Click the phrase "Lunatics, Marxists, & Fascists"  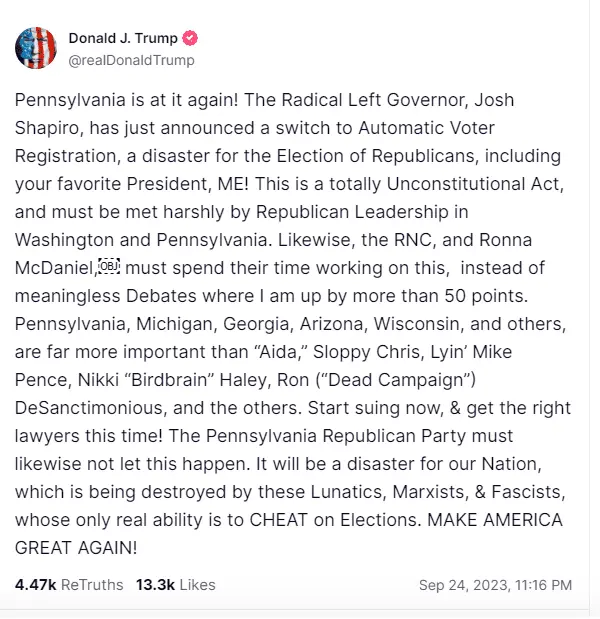426,493
